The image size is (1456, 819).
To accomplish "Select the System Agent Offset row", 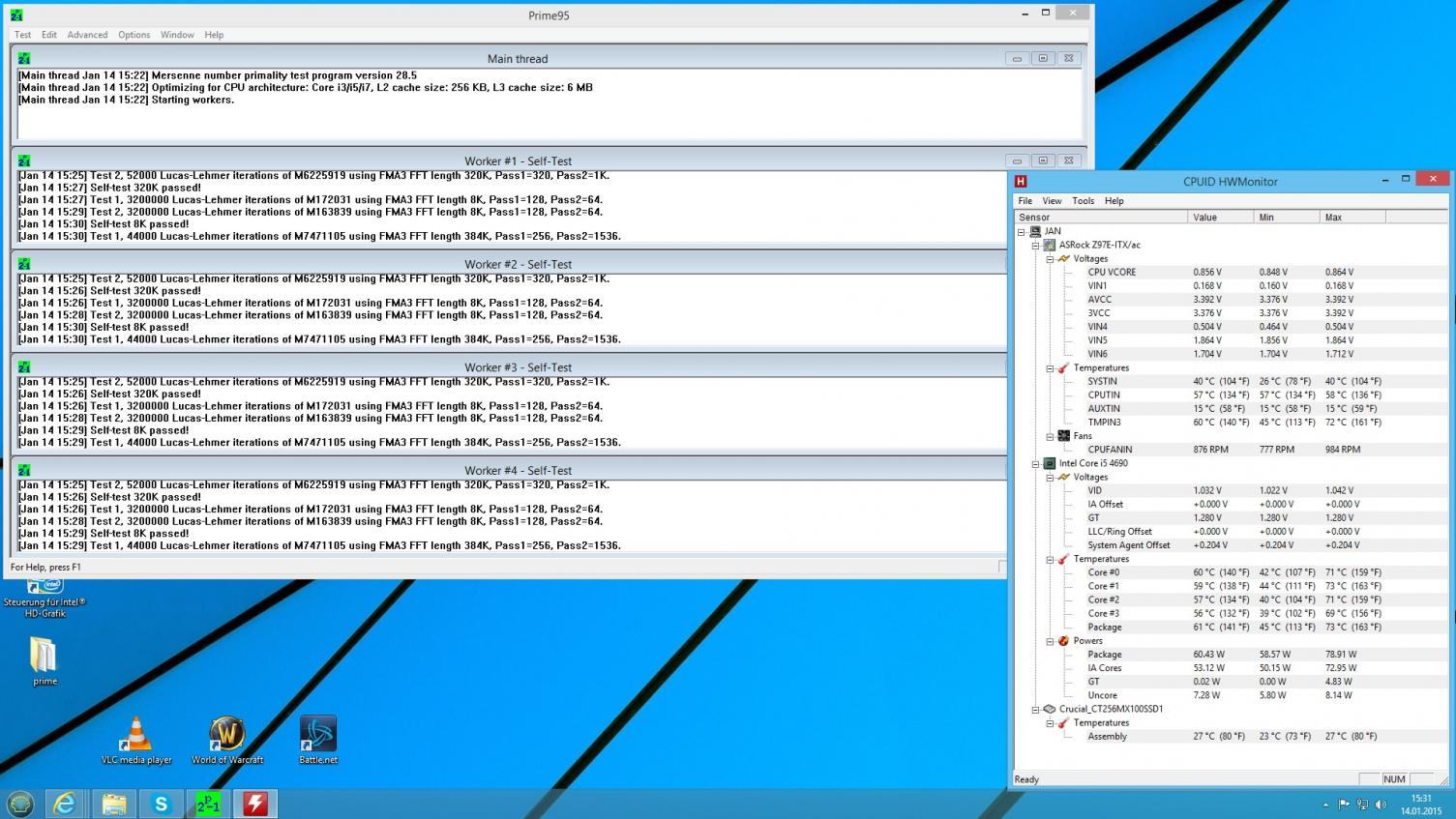I will [1231, 545].
